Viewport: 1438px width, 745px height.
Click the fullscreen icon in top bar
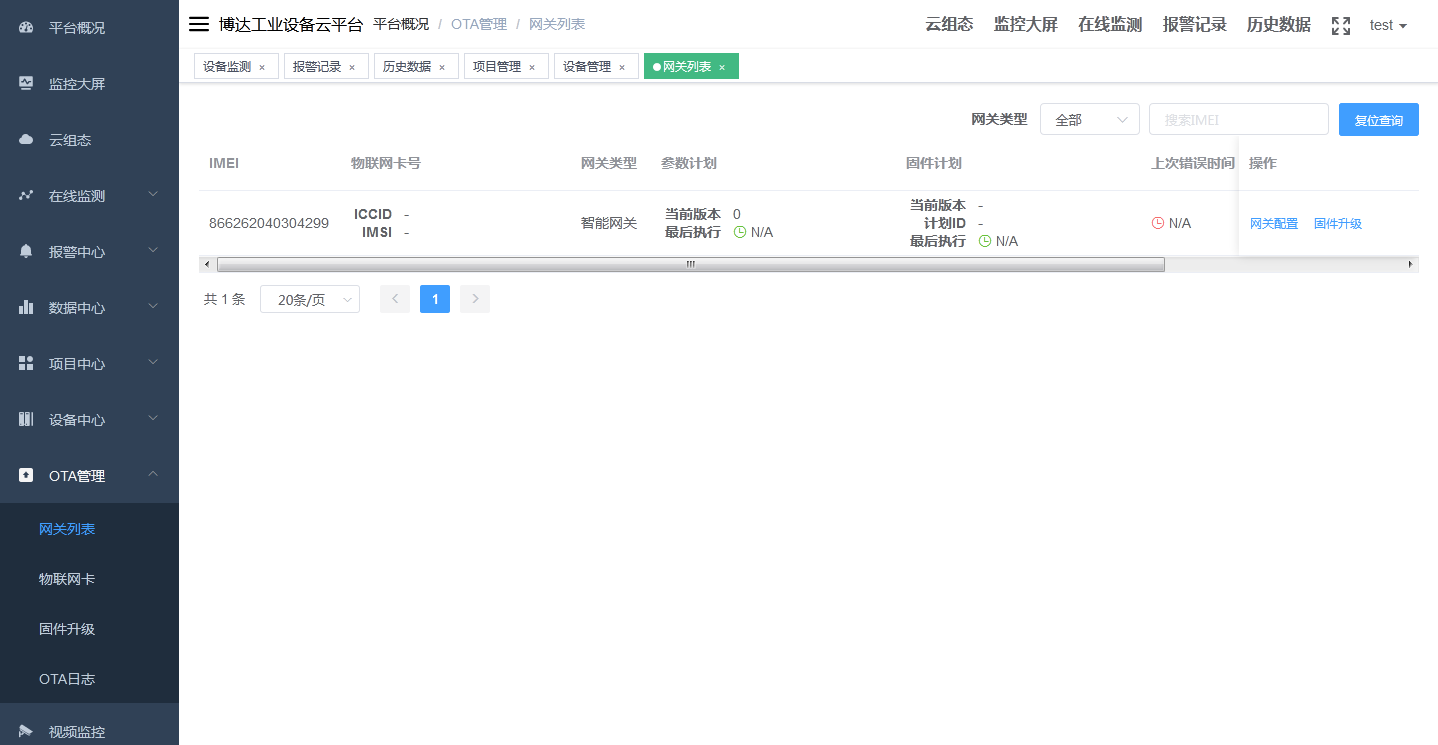pyautogui.click(x=1340, y=25)
